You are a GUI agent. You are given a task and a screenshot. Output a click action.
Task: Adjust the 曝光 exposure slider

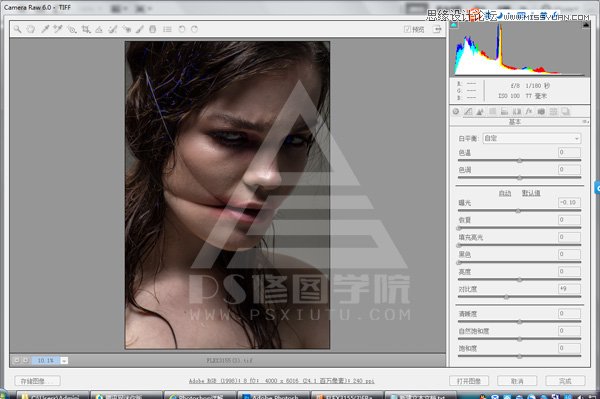tap(518, 210)
